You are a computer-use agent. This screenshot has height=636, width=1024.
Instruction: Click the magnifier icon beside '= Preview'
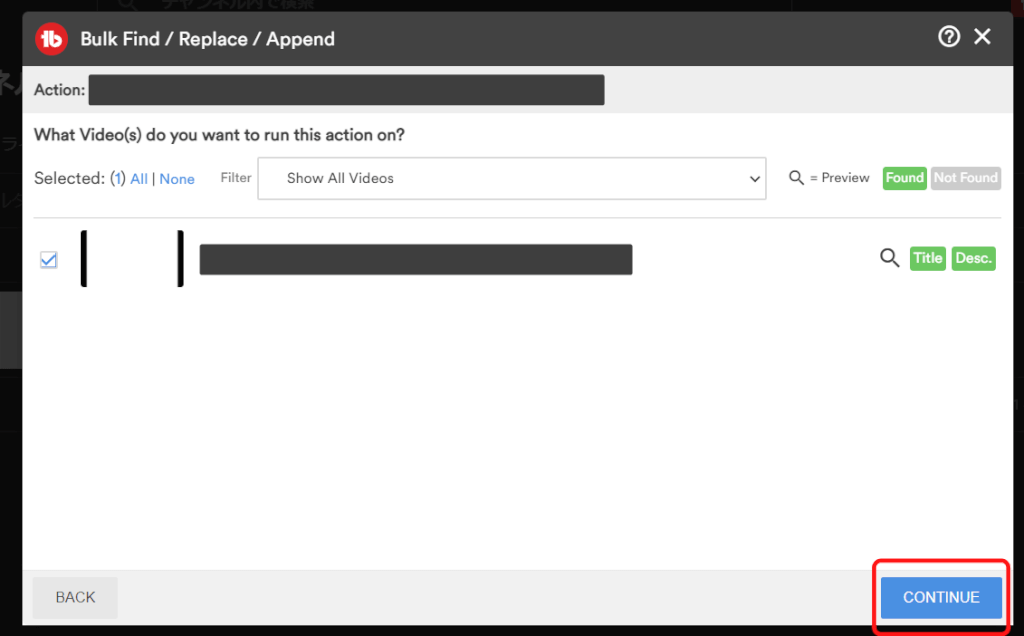click(x=796, y=178)
